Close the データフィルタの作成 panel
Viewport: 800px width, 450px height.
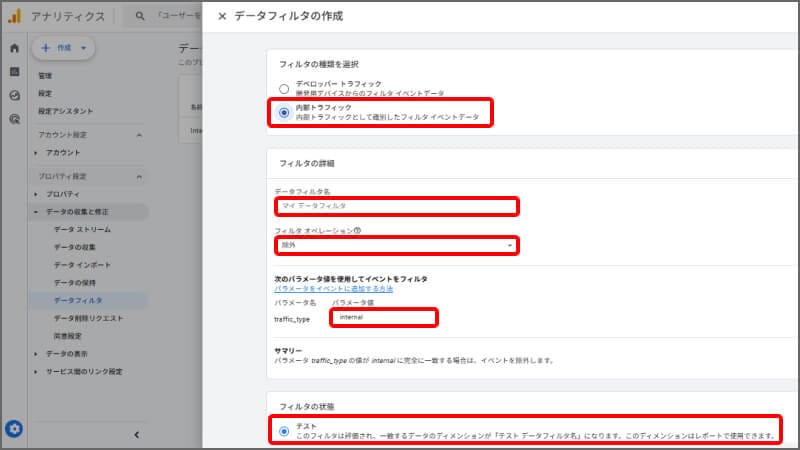221,17
